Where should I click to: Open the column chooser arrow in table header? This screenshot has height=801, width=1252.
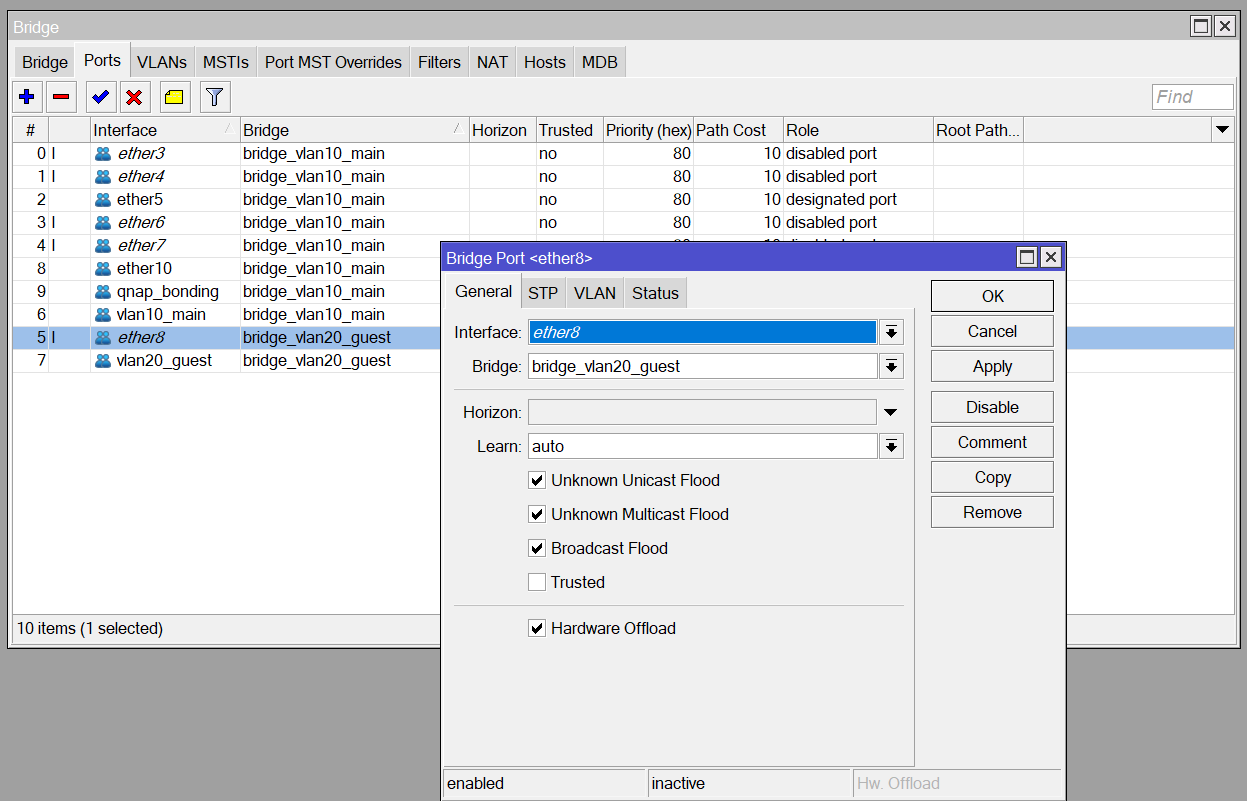pos(1221,130)
